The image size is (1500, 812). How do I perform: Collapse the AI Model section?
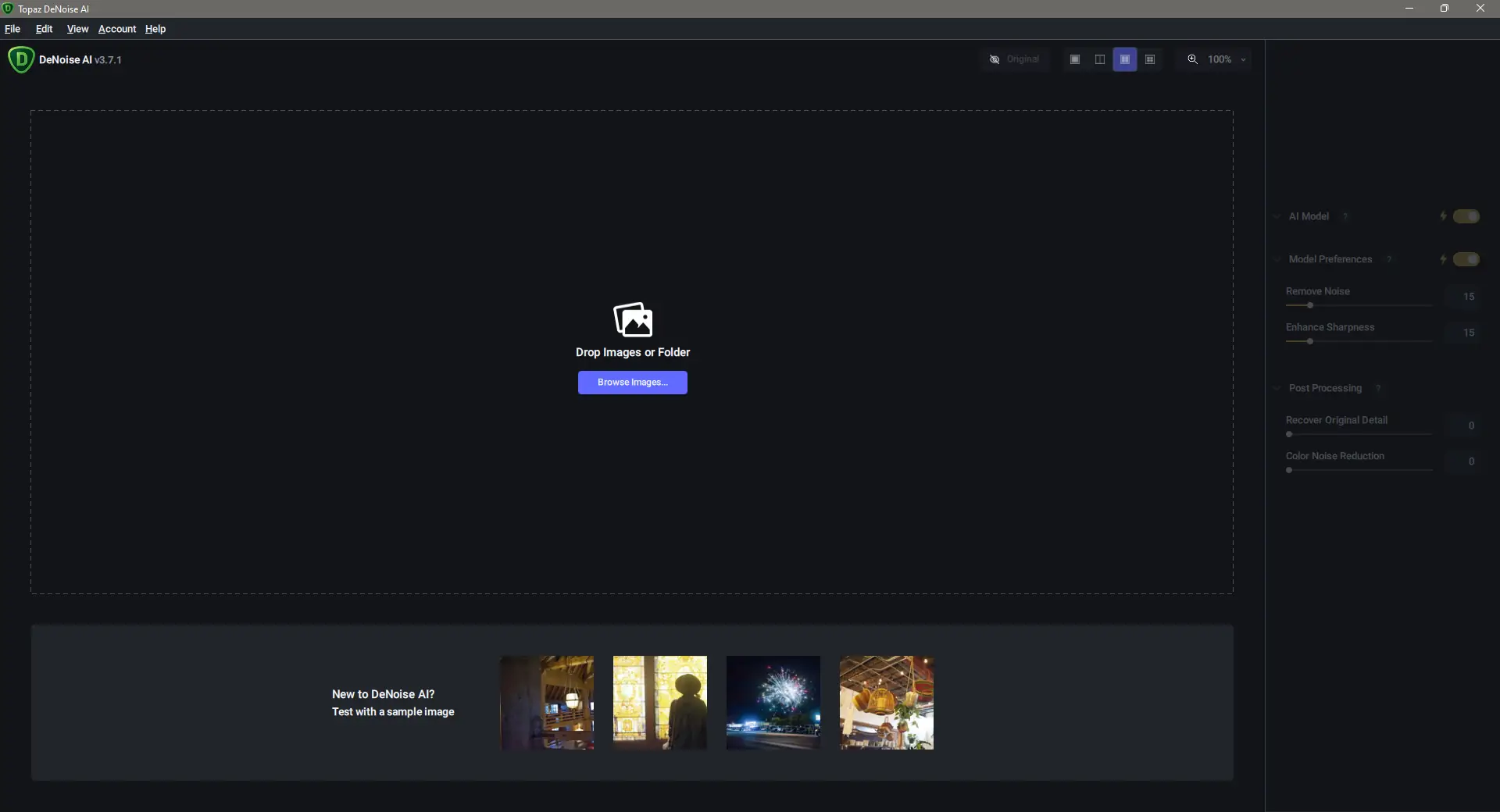pyautogui.click(x=1277, y=216)
